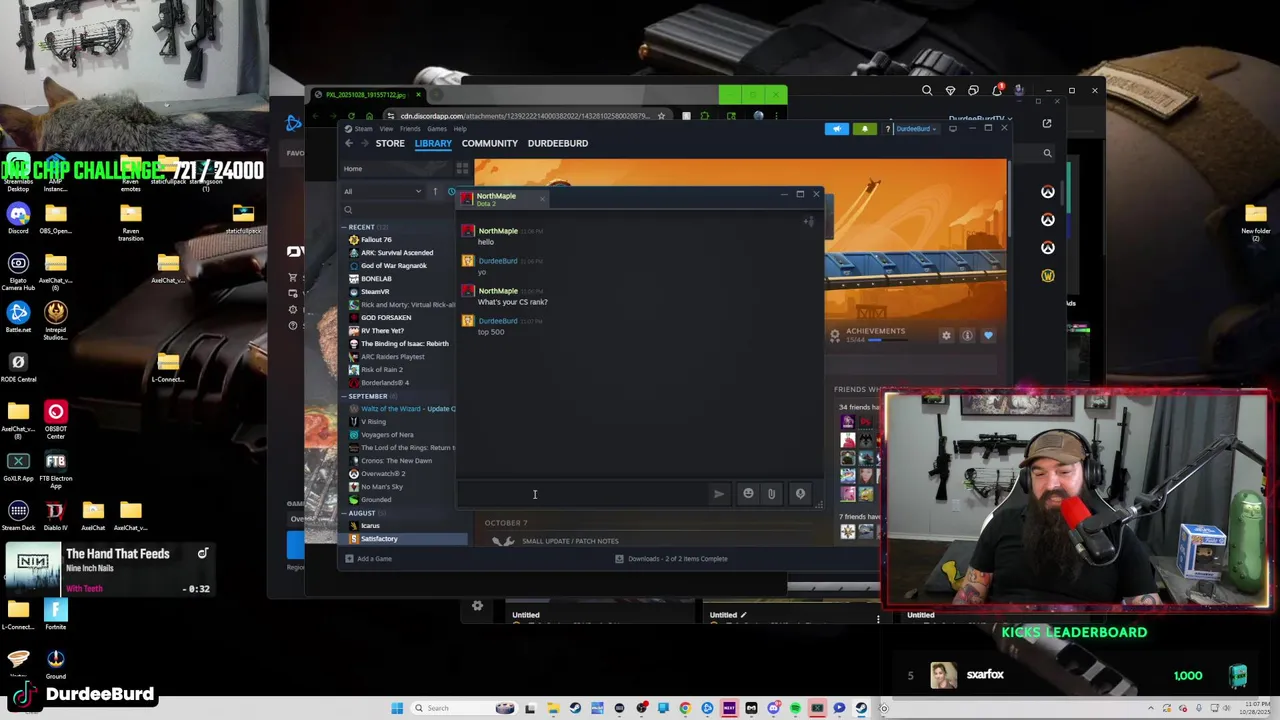The image size is (1280, 720).
Task: Click the game info icon
Action: click(967, 336)
